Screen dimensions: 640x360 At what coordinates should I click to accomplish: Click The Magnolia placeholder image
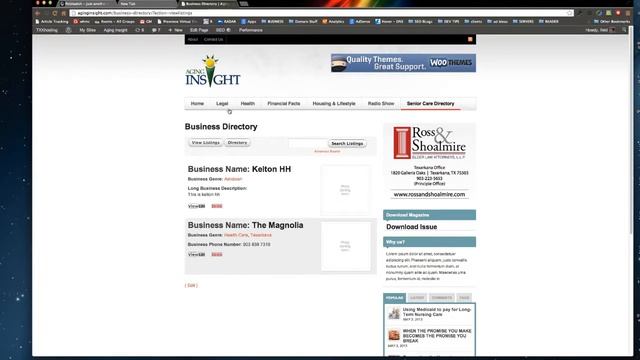point(346,246)
